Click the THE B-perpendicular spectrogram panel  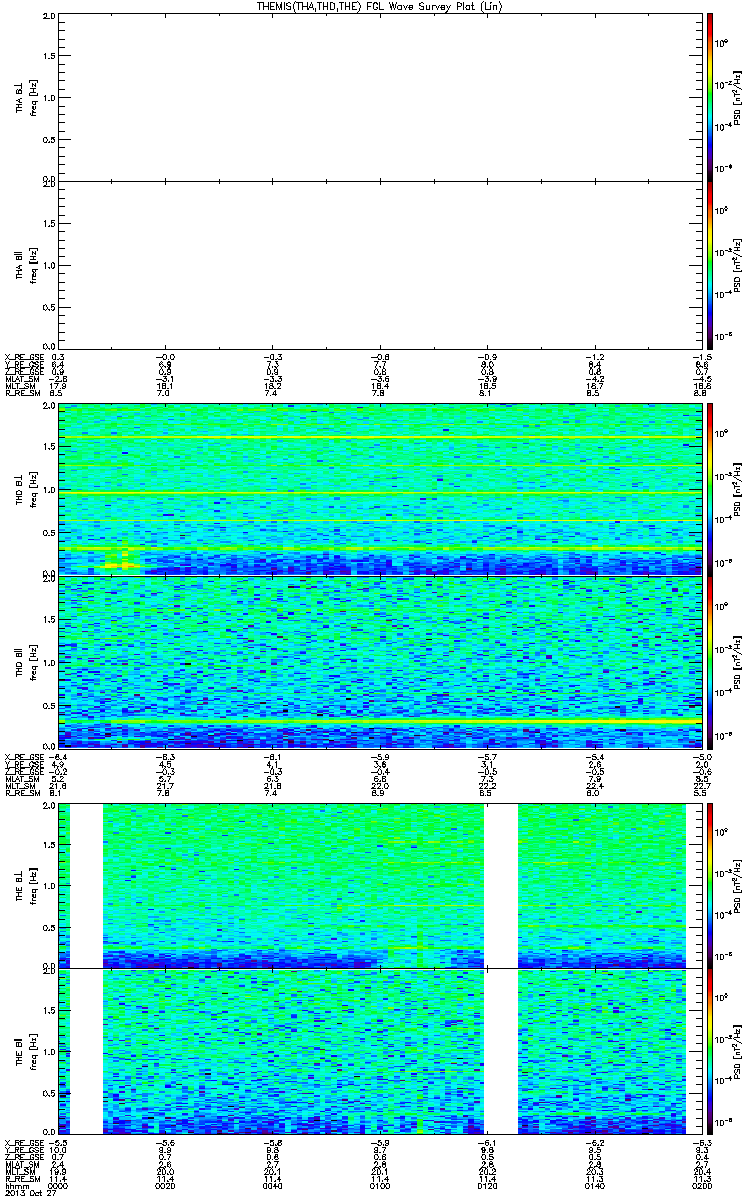pos(379,885)
